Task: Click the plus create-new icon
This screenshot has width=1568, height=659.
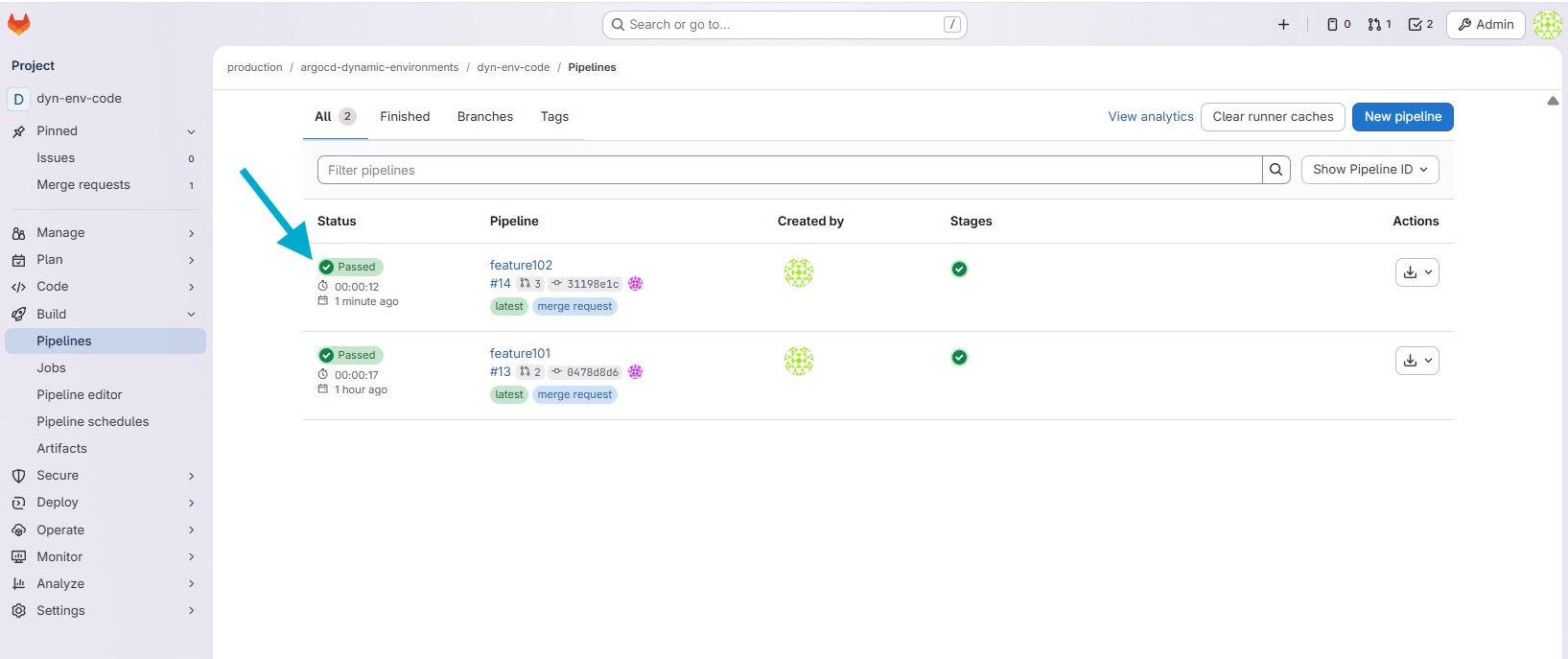Action: click(1283, 25)
